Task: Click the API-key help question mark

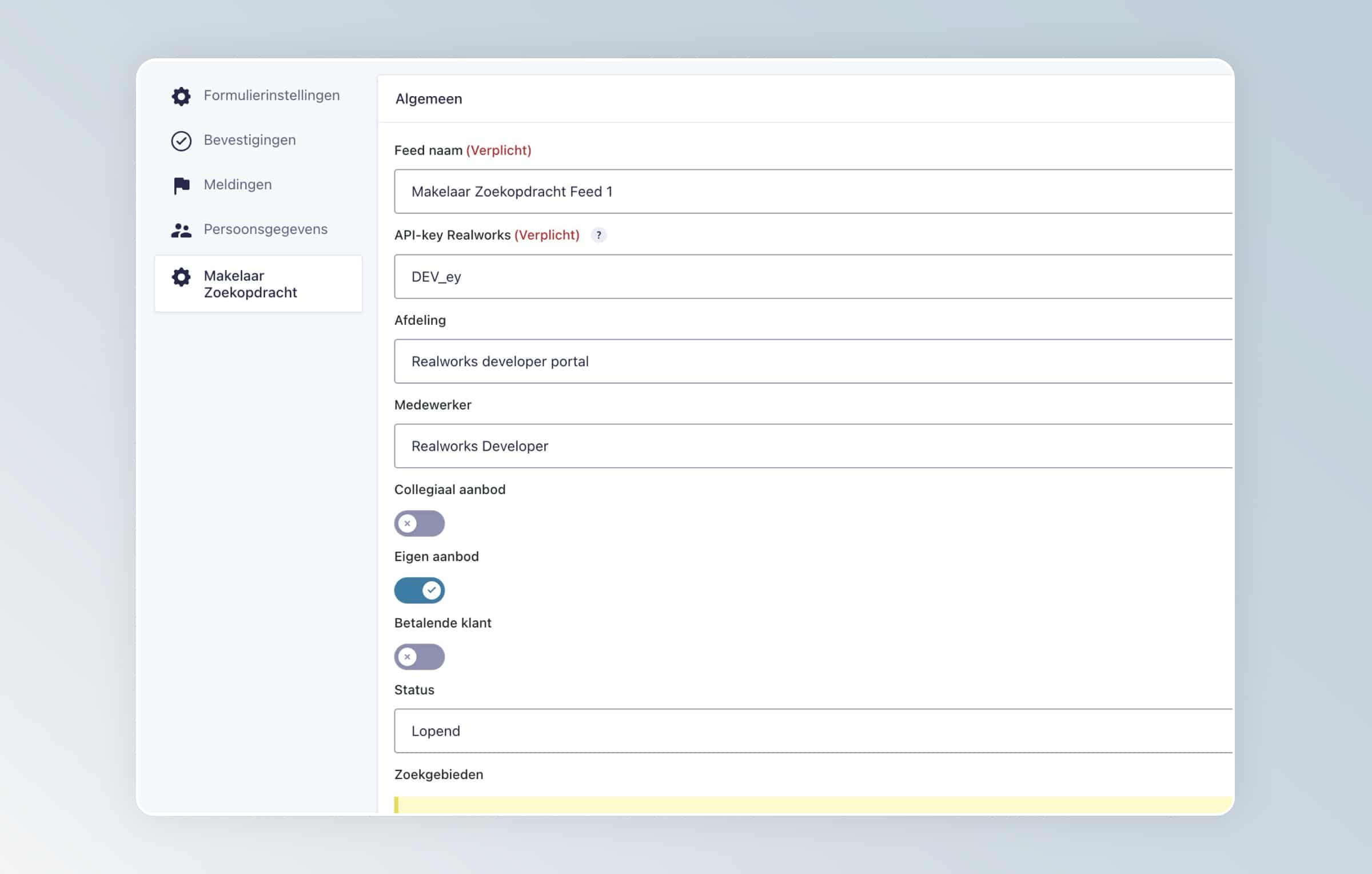Action: (x=599, y=235)
